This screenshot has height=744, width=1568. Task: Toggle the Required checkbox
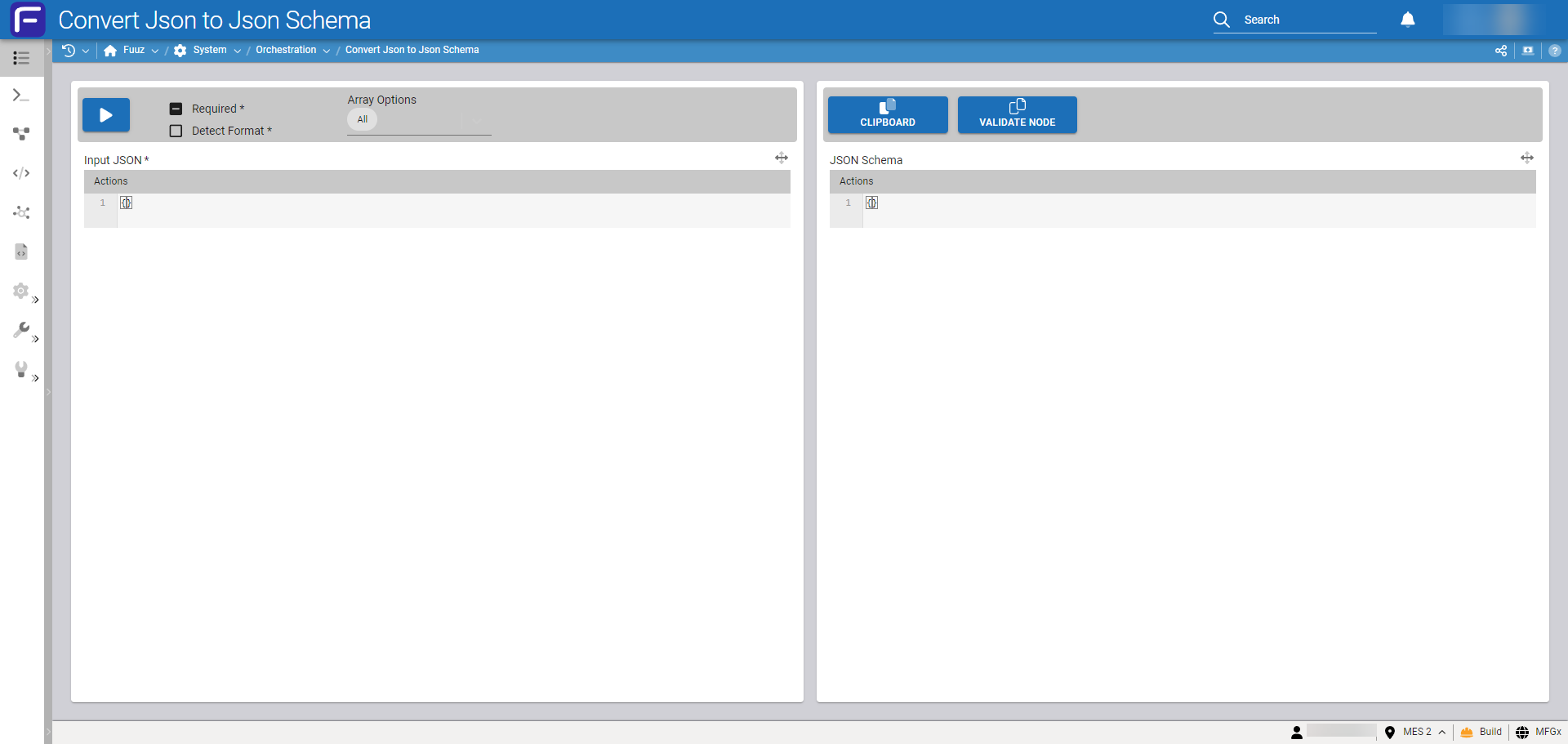176,109
